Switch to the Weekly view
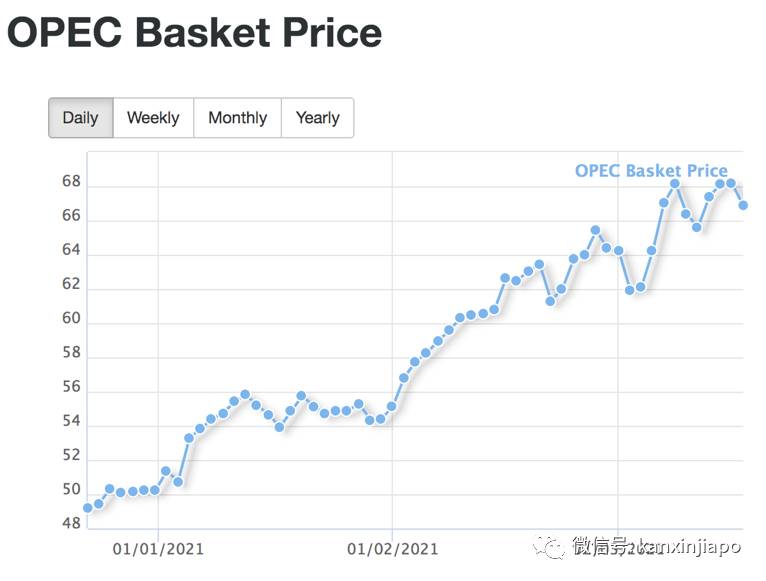The width and height of the screenshot is (766, 581). click(x=153, y=118)
